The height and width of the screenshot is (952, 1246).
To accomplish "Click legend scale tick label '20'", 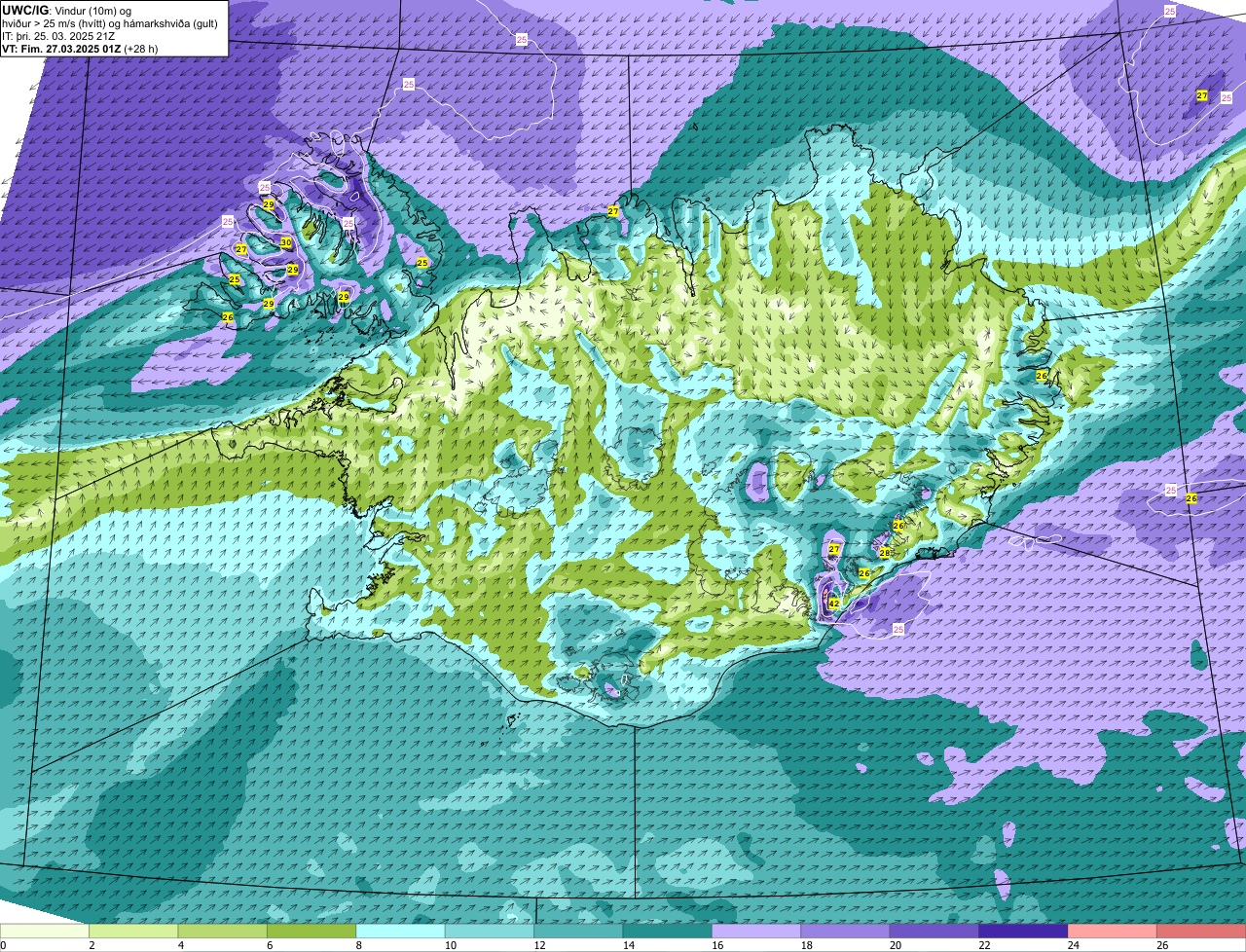I will pos(894,945).
